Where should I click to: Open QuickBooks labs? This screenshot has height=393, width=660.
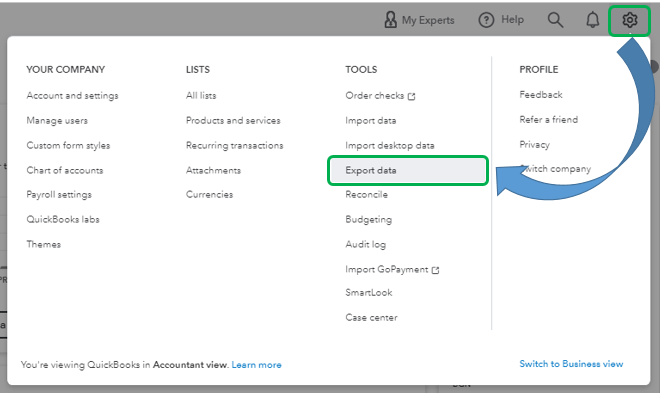(x=63, y=219)
